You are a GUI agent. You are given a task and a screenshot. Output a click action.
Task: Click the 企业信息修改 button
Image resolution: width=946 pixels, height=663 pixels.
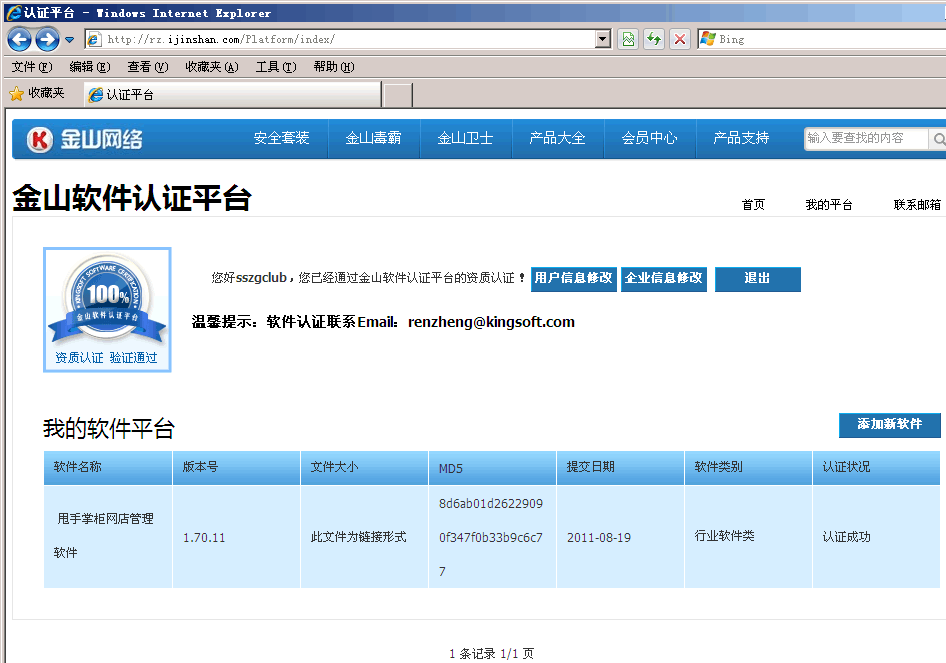point(664,279)
